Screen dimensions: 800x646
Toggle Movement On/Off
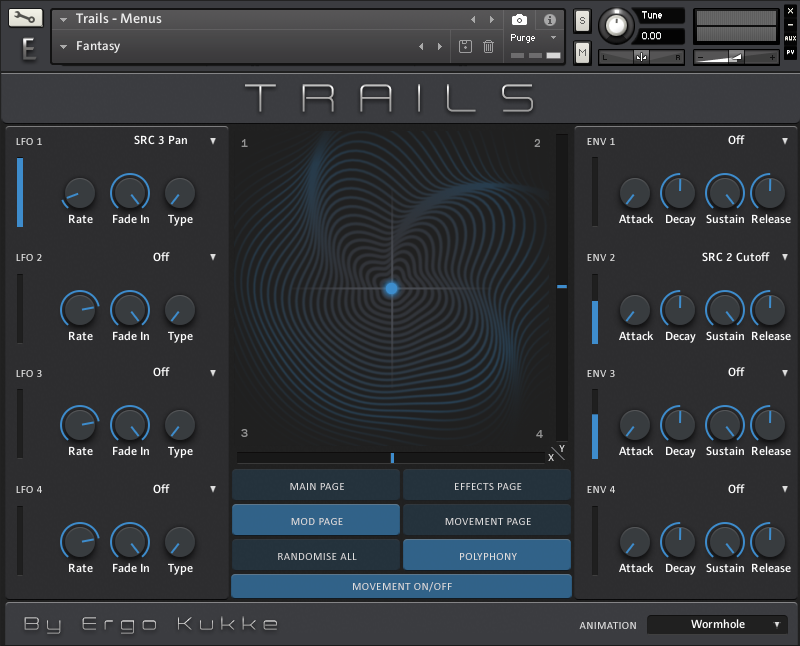point(401,586)
